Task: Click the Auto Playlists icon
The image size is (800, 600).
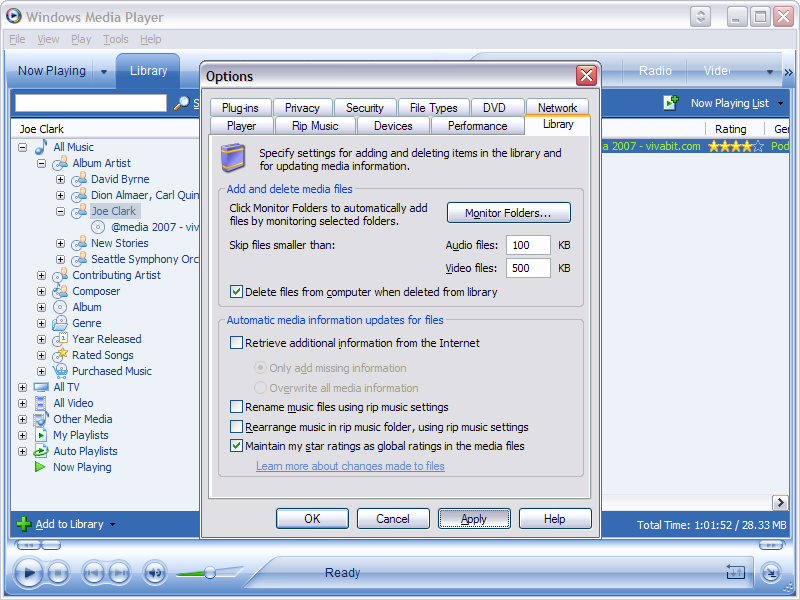Action: pos(41,451)
